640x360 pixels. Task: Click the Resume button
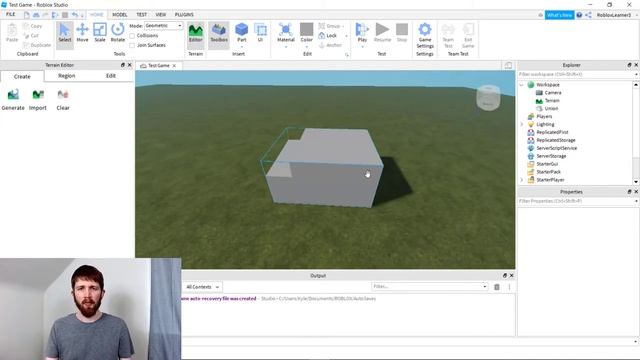pos(382,33)
